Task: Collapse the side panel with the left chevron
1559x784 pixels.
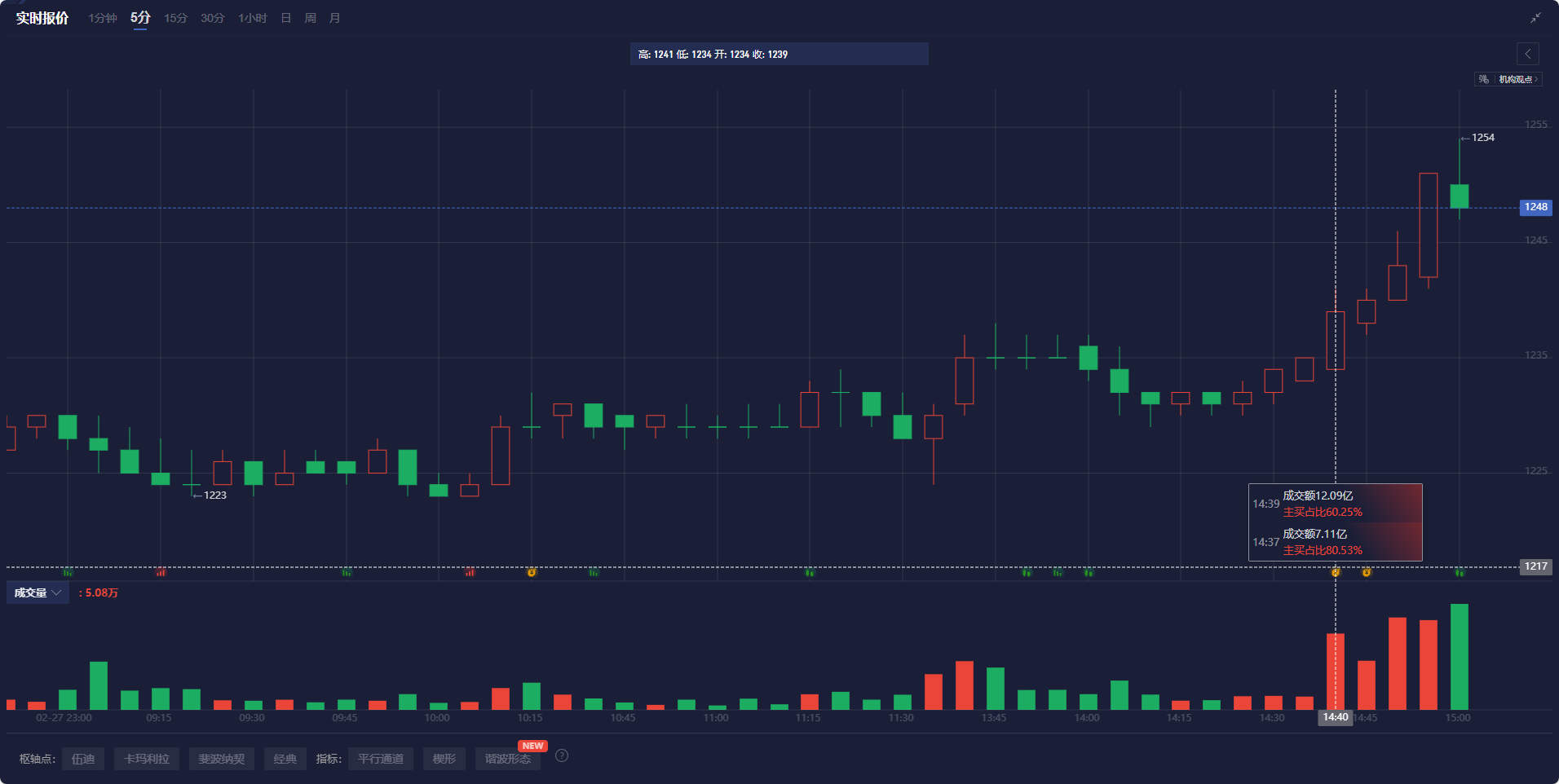Action: coord(1528,54)
